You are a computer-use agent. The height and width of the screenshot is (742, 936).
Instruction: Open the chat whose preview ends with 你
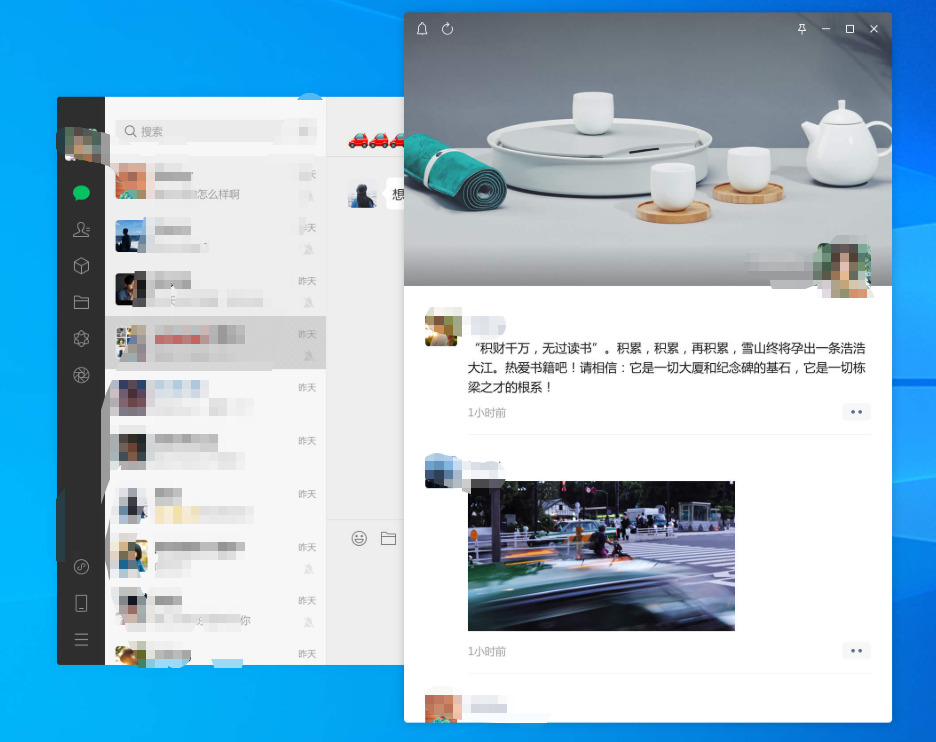(x=215, y=609)
